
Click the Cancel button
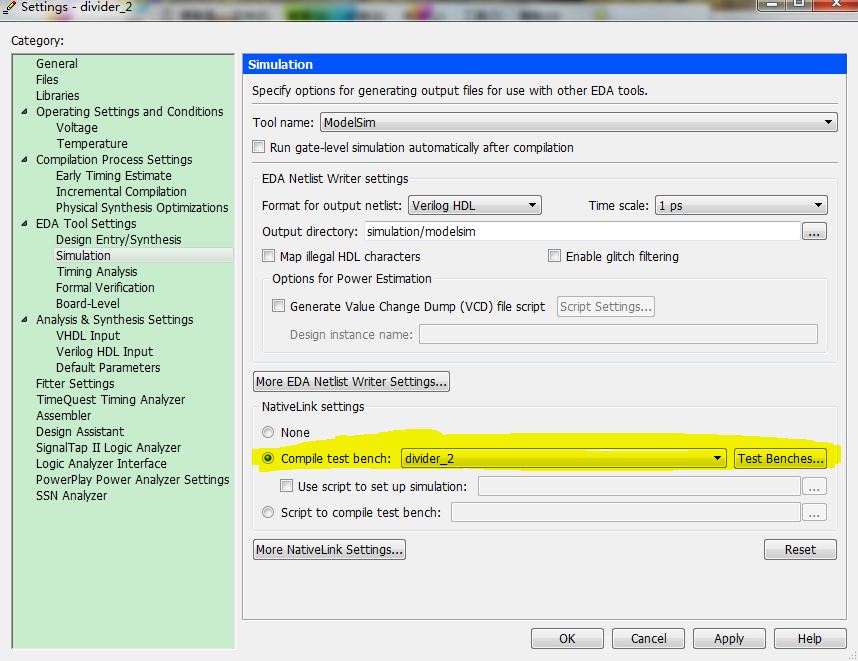click(648, 639)
